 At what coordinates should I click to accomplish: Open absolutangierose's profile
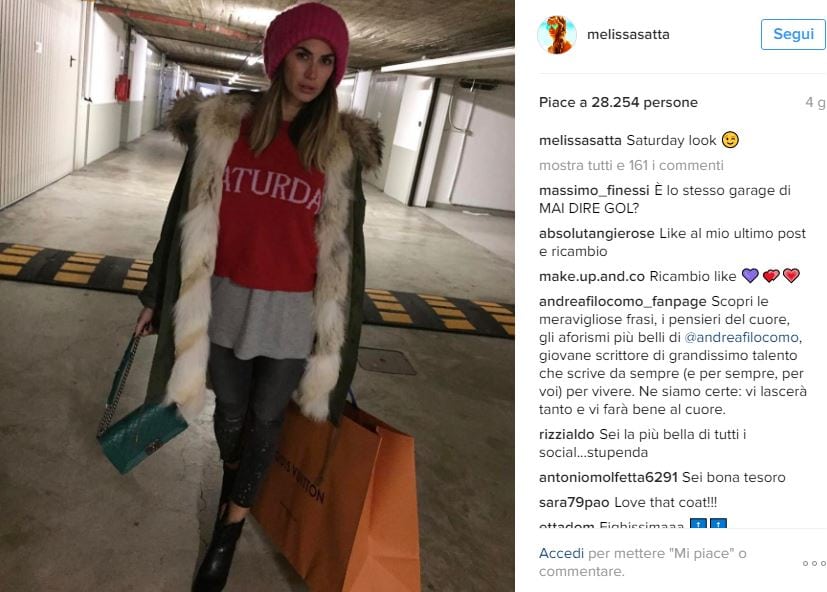(x=597, y=233)
